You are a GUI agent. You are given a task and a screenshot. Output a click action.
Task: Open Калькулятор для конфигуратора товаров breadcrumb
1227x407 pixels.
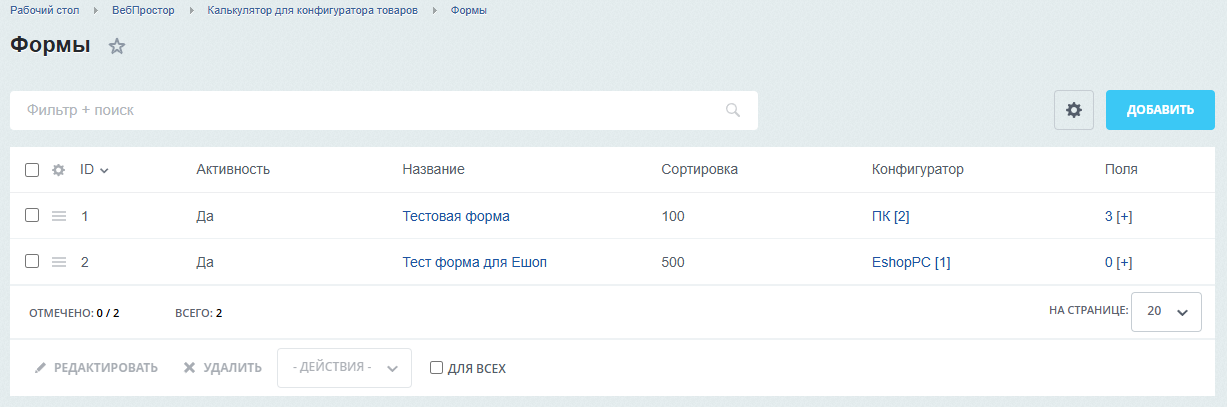312,10
